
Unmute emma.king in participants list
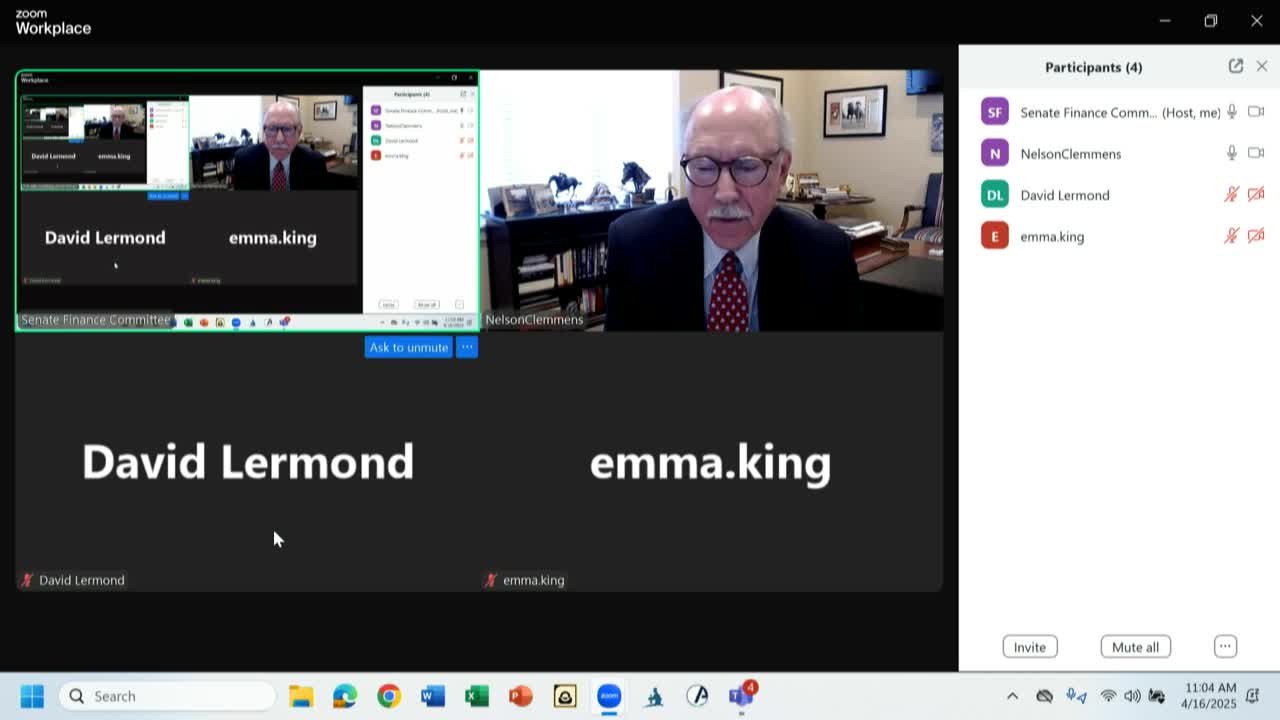(x=1232, y=236)
